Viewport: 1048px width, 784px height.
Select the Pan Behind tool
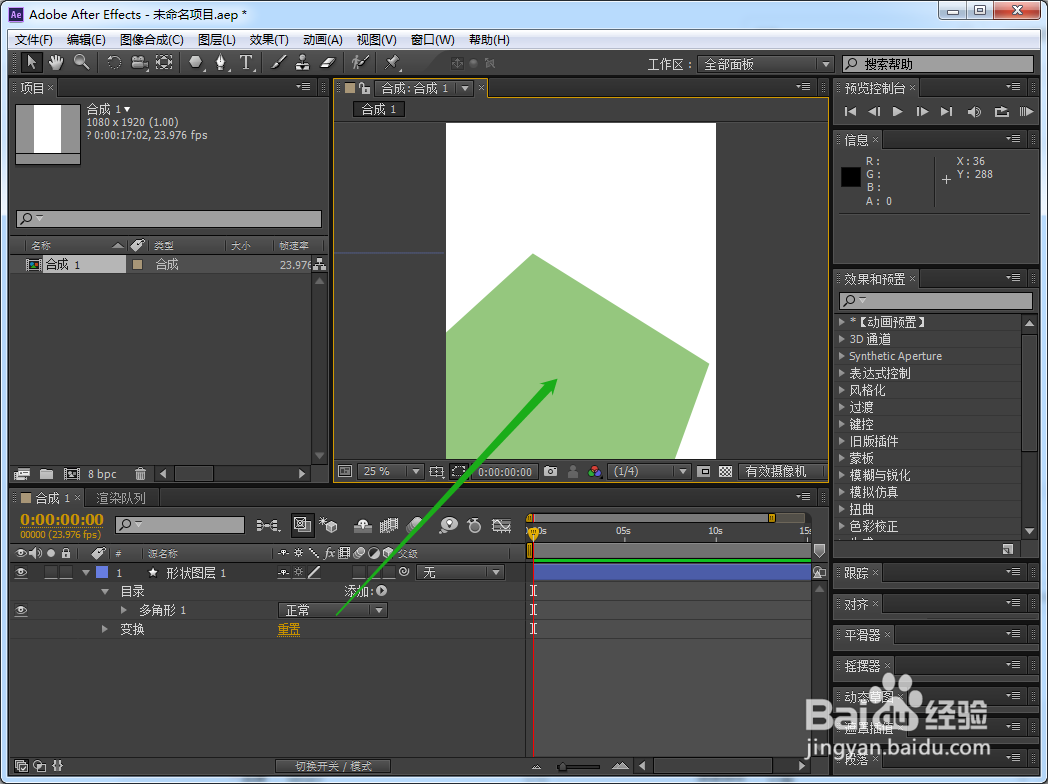point(164,63)
